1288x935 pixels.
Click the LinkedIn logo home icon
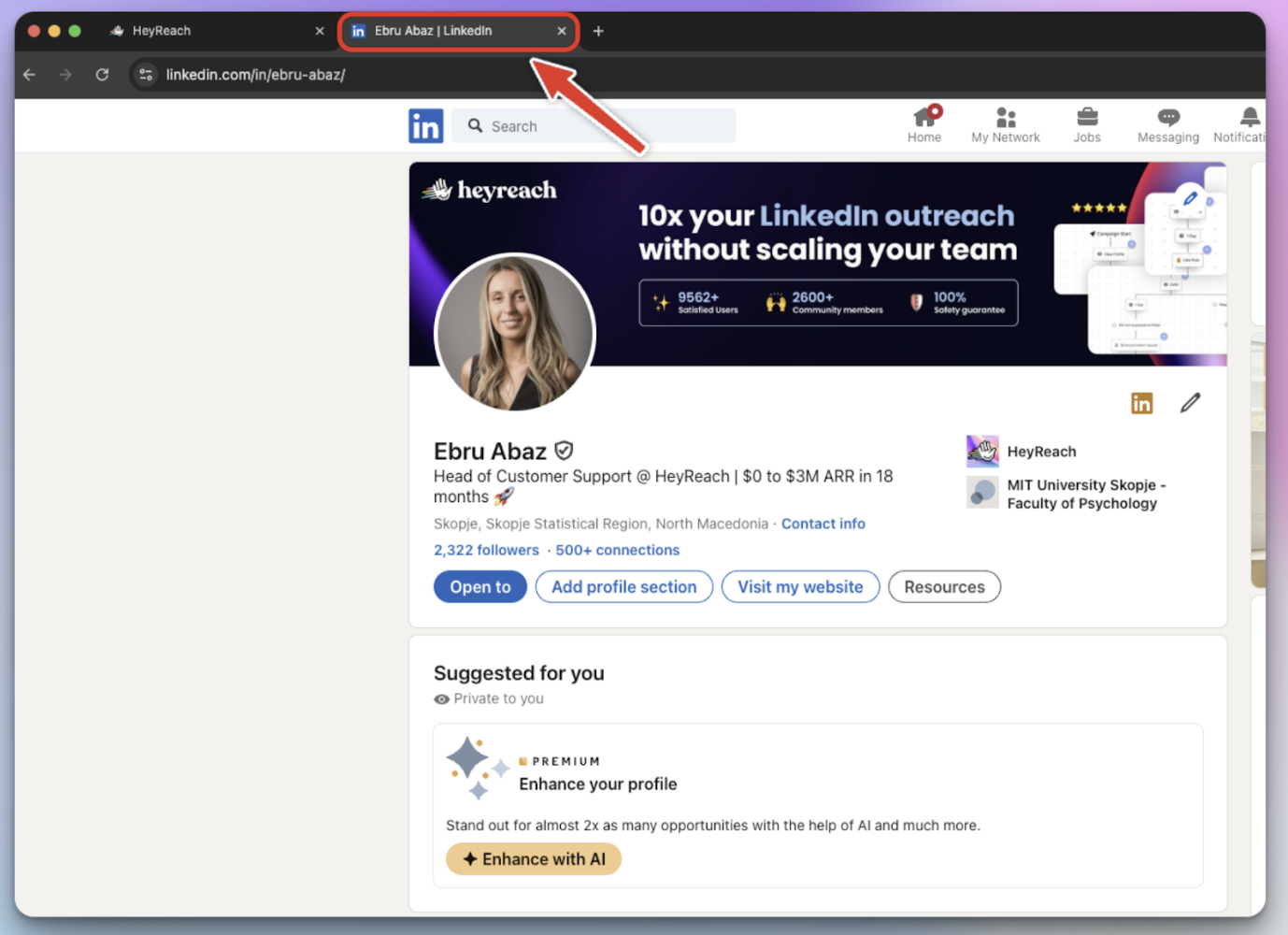[x=425, y=126]
